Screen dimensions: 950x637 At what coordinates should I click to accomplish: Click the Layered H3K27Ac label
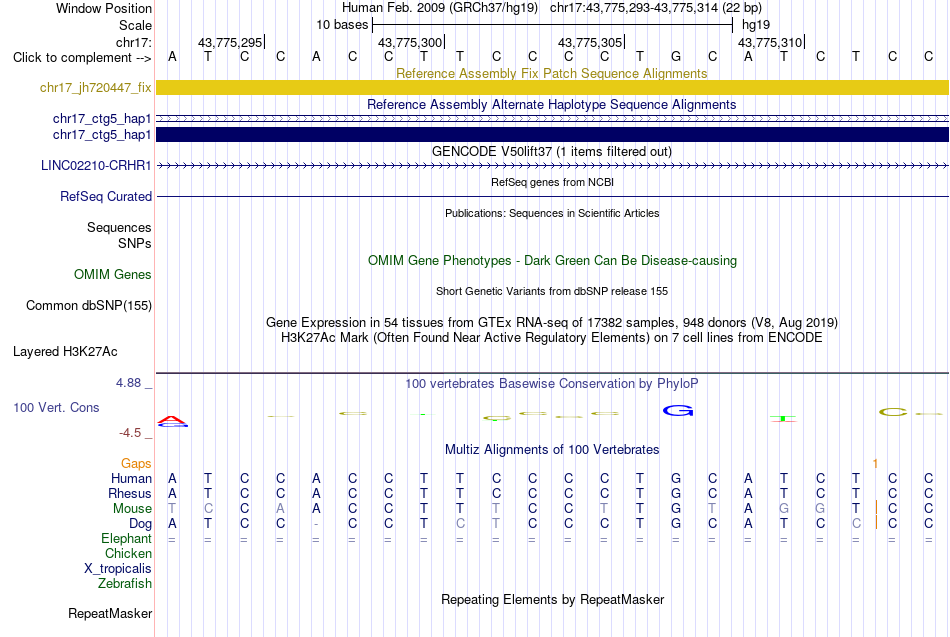click(x=65, y=352)
